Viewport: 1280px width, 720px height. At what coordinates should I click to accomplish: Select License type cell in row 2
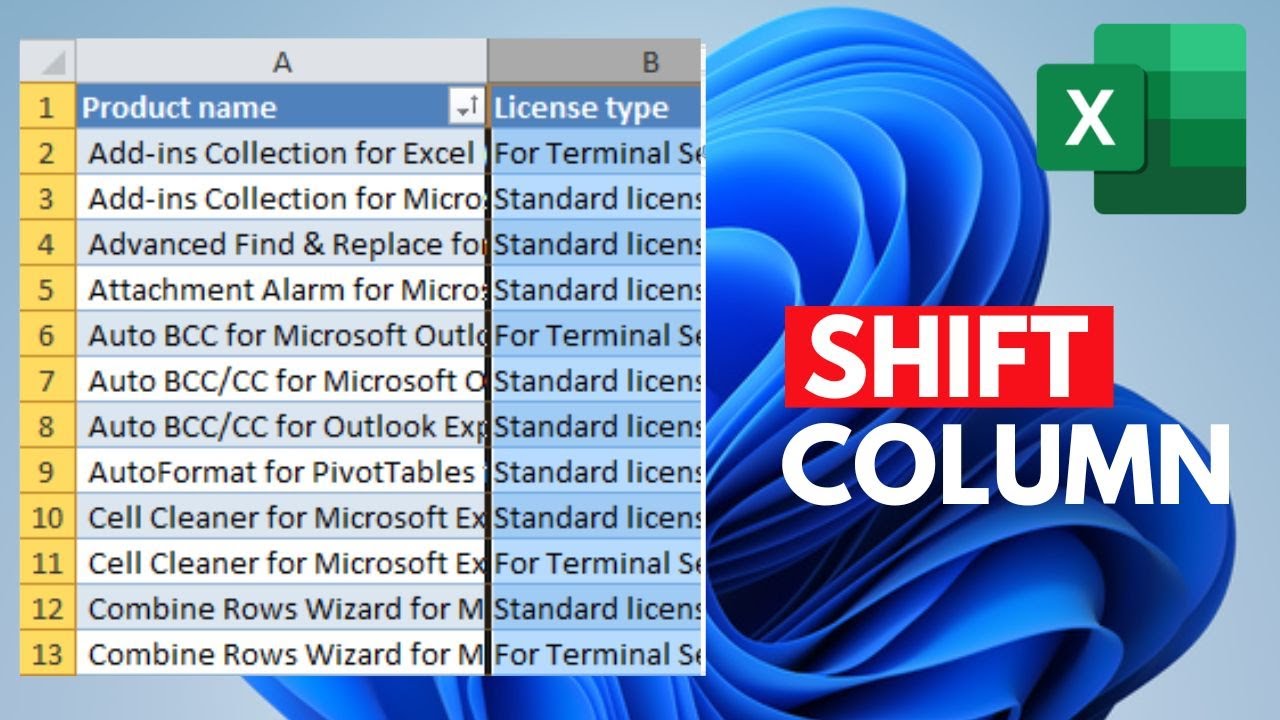(x=597, y=153)
